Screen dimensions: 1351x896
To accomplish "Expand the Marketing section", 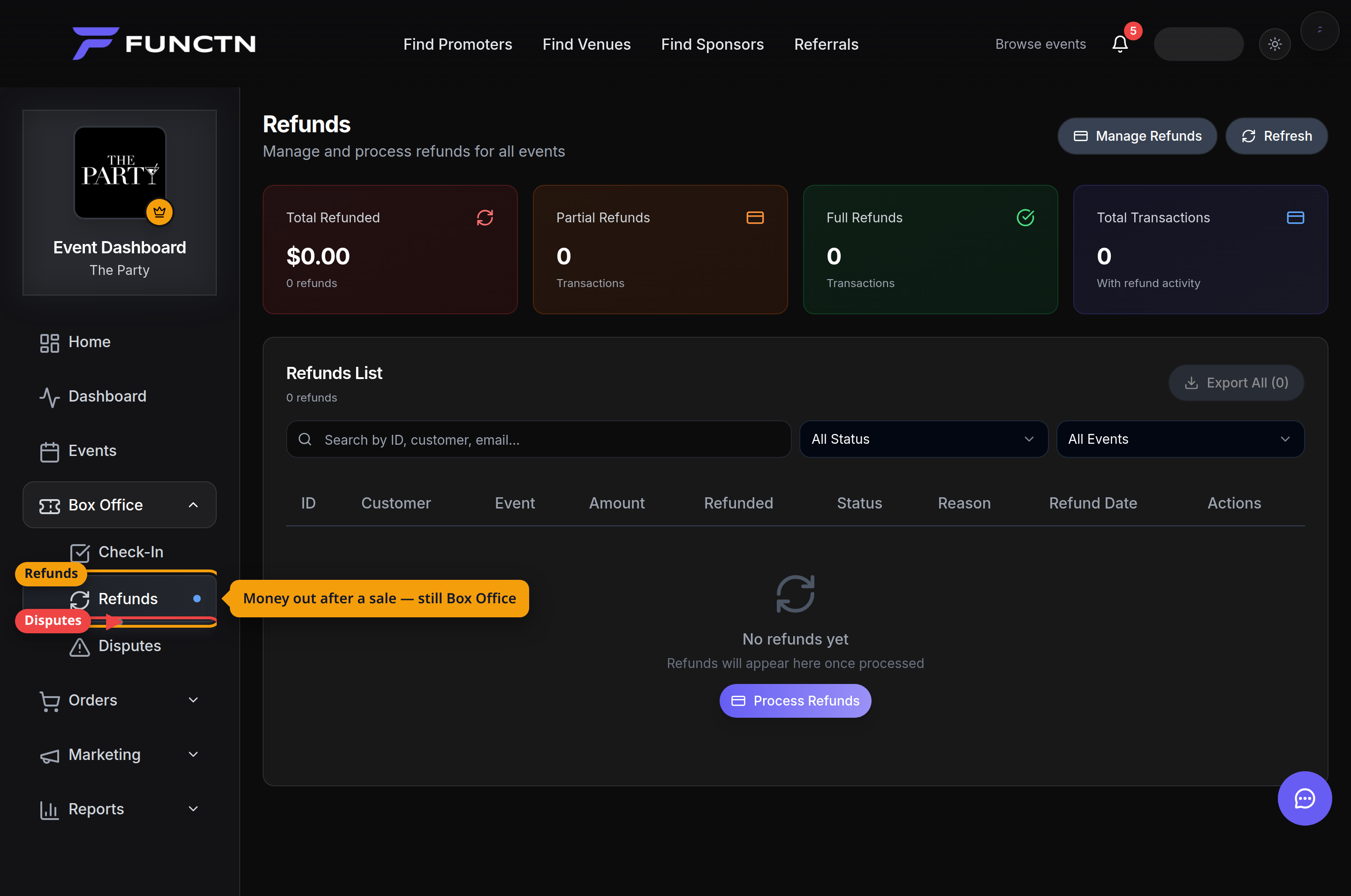I will (120, 755).
